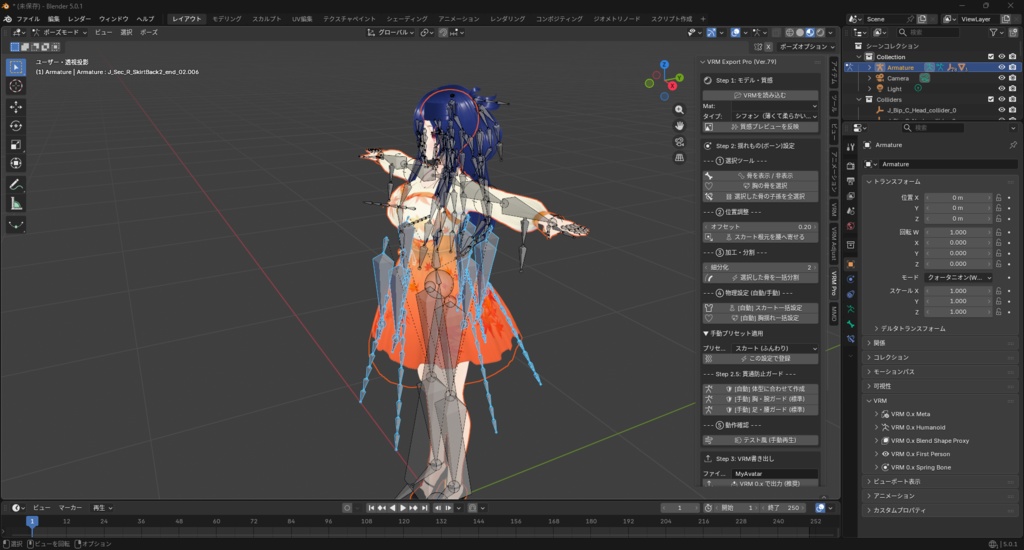Screen dimensions: 1024x550
Task: Open the World properties tab icon
Action: 850,226
